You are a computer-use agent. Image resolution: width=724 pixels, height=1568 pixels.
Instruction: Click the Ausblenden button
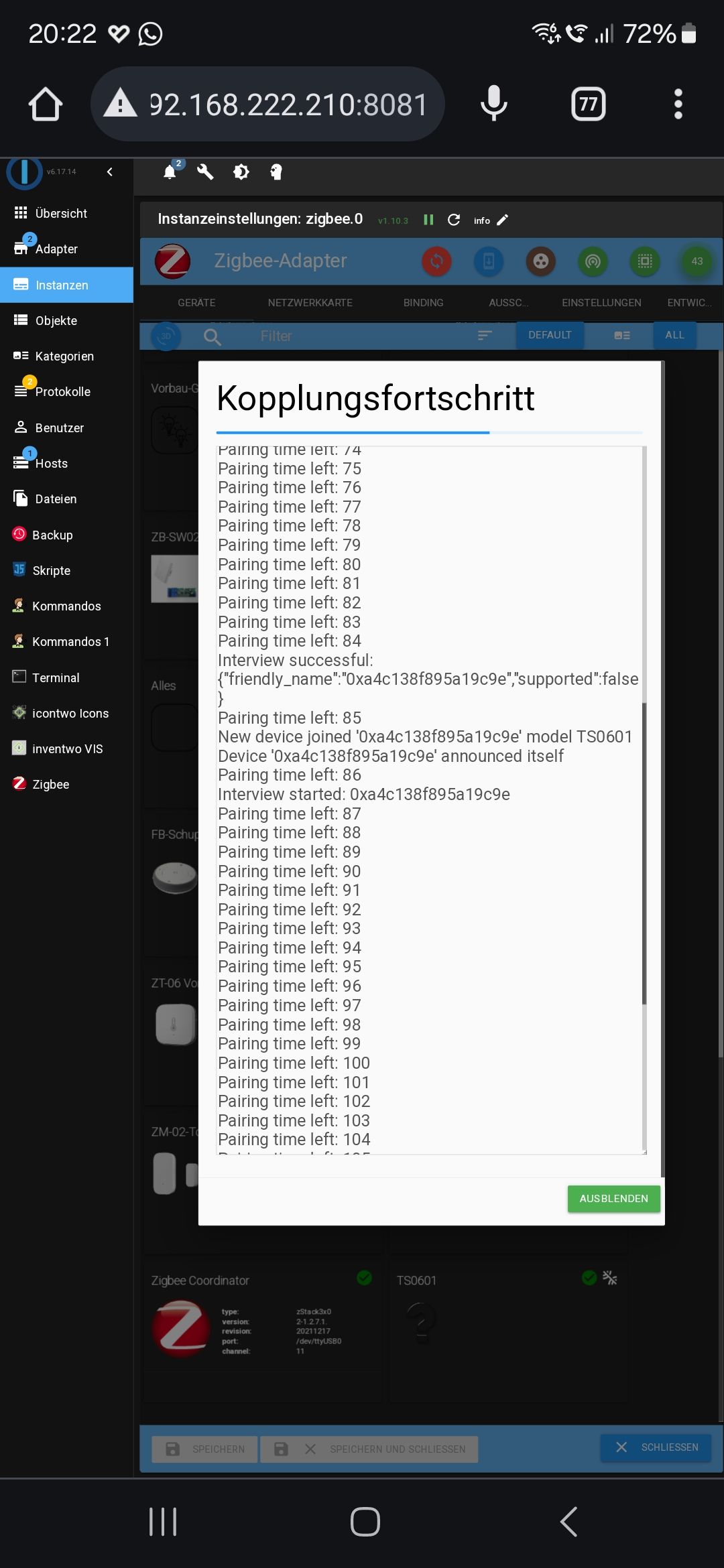(x=613, y=1199)
